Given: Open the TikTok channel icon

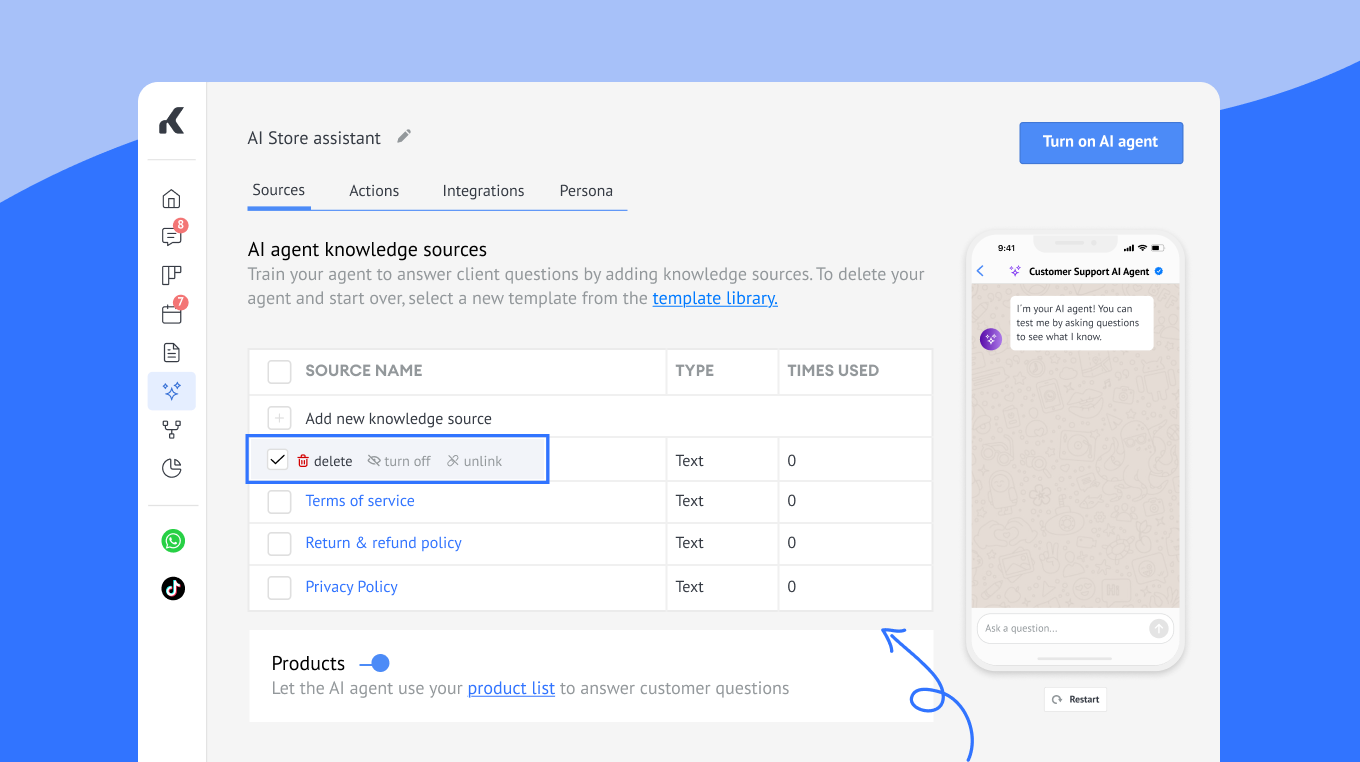Looking at the screenshot, I should coord(173,588).
